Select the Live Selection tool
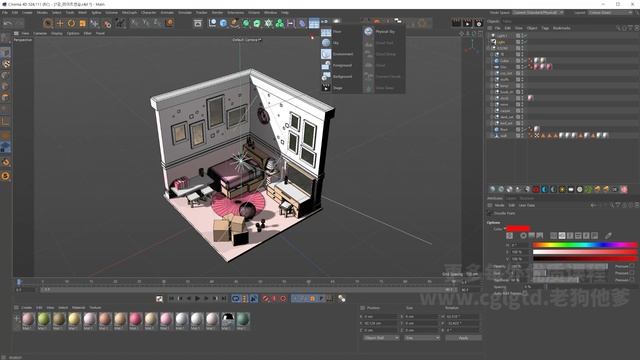The width and height of the screenshot is (640, 360). tap(48, 24)
